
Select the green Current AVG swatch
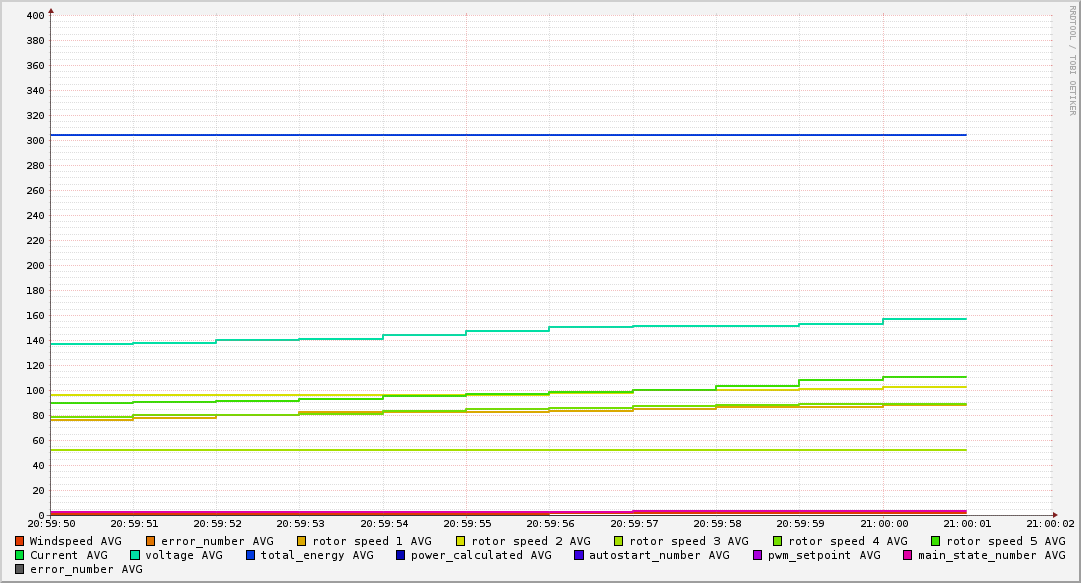(20, 555)
